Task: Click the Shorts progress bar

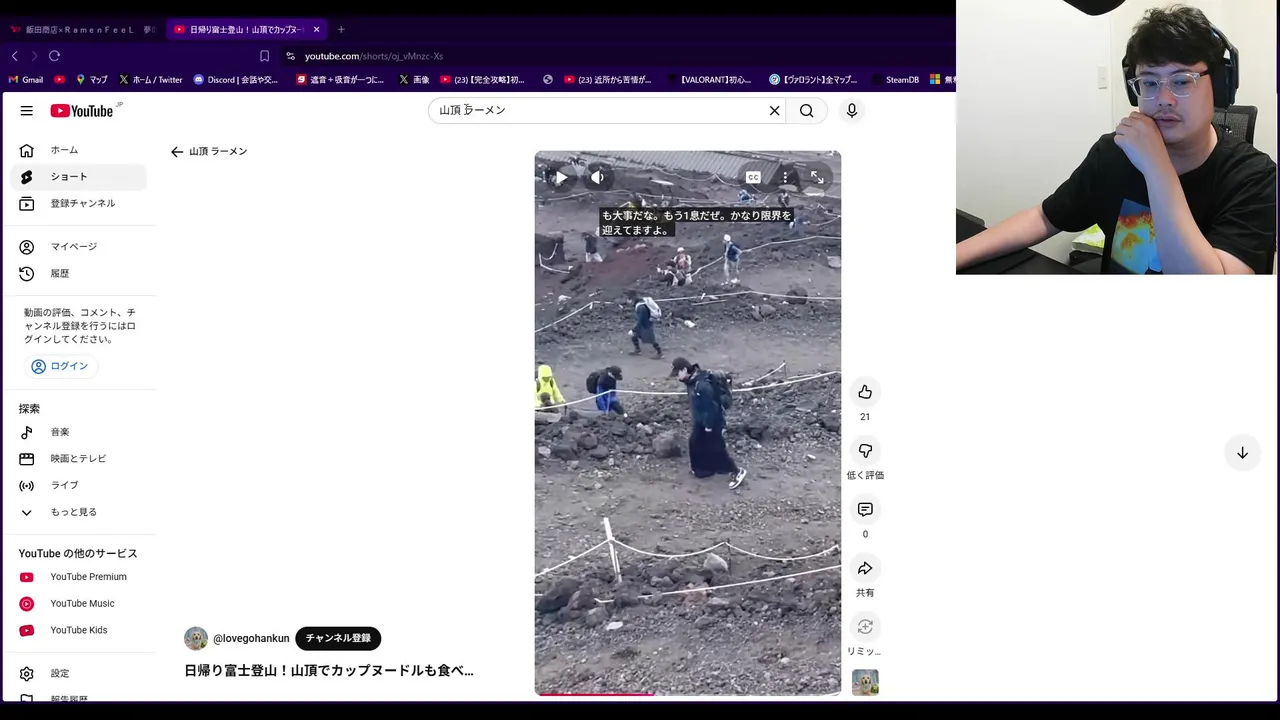Action: click(x=688, y=693)
